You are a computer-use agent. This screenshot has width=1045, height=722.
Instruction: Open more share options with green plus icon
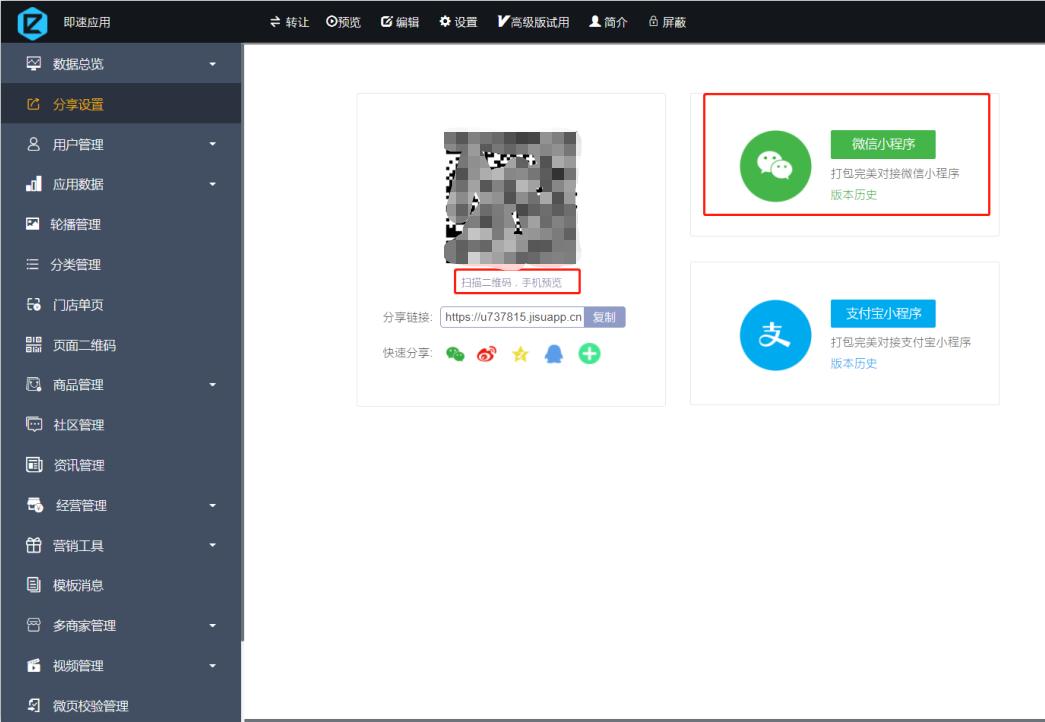(589, 353)
